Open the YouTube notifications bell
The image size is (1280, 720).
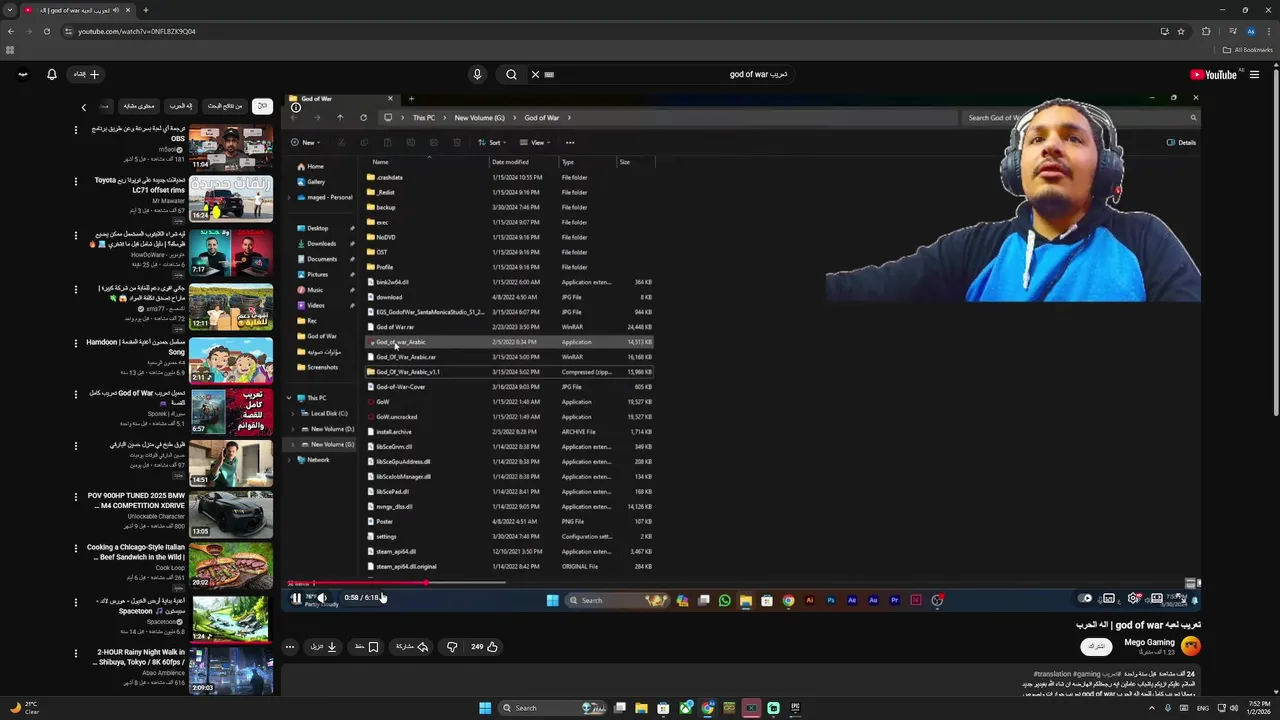[x=52, y=74]
